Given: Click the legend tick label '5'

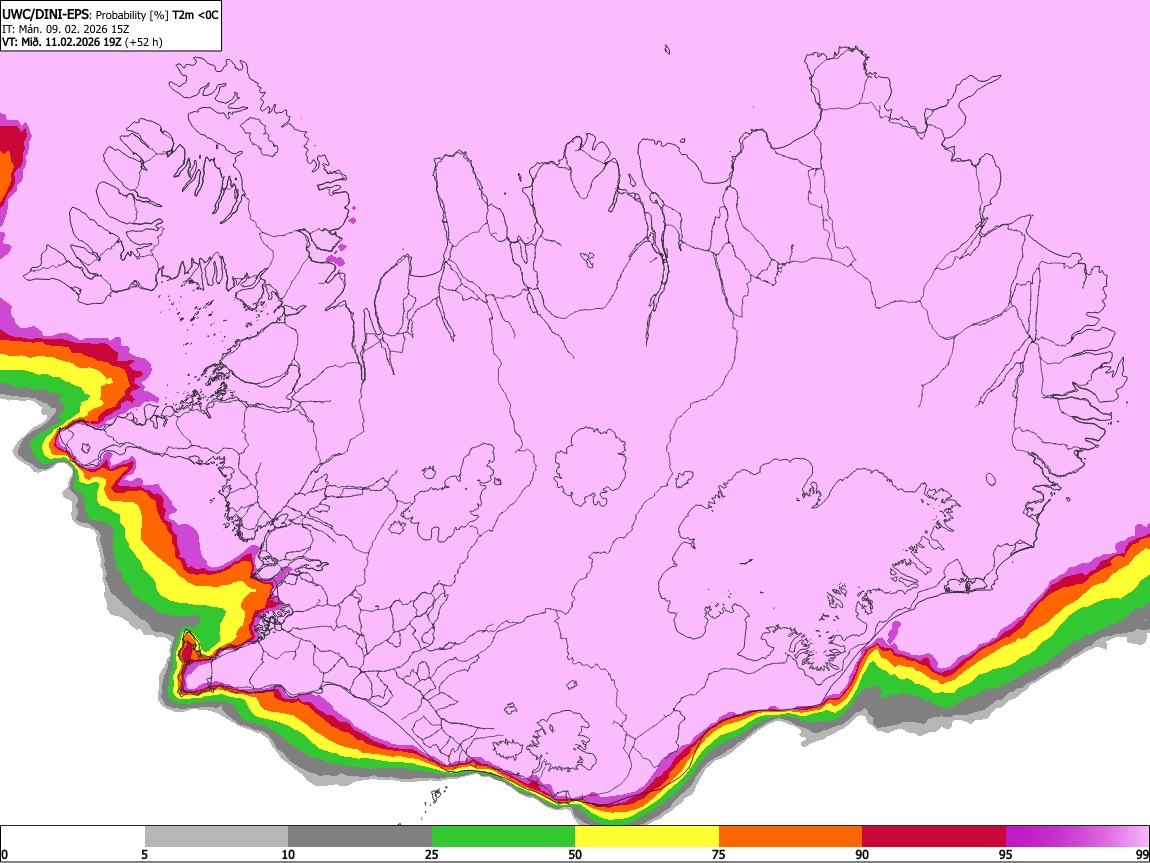Looking at the screenshot, I should [x=144, y=854].
